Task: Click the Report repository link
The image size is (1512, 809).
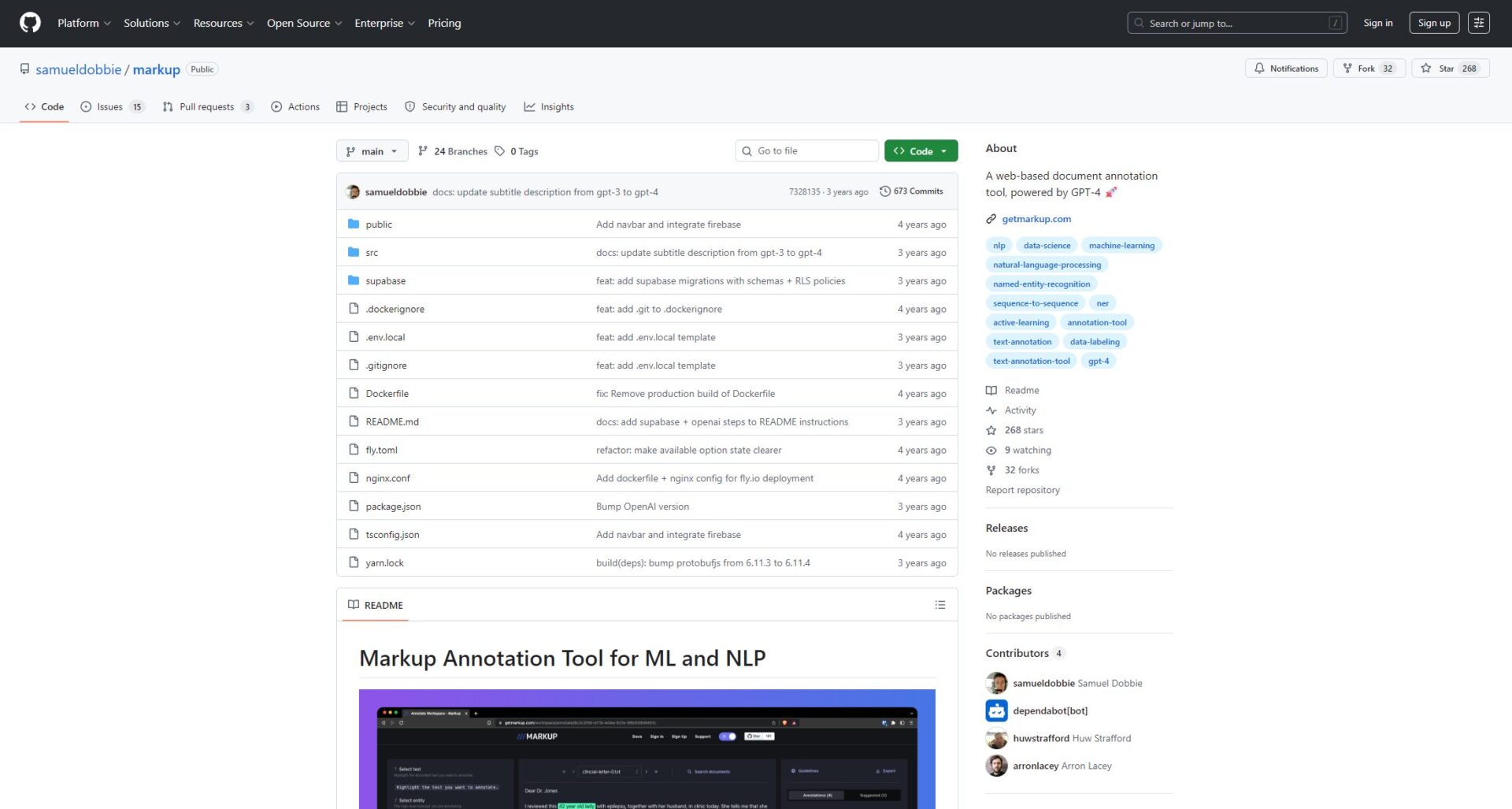Action: pyautogui.click(x=1022, y=490)
